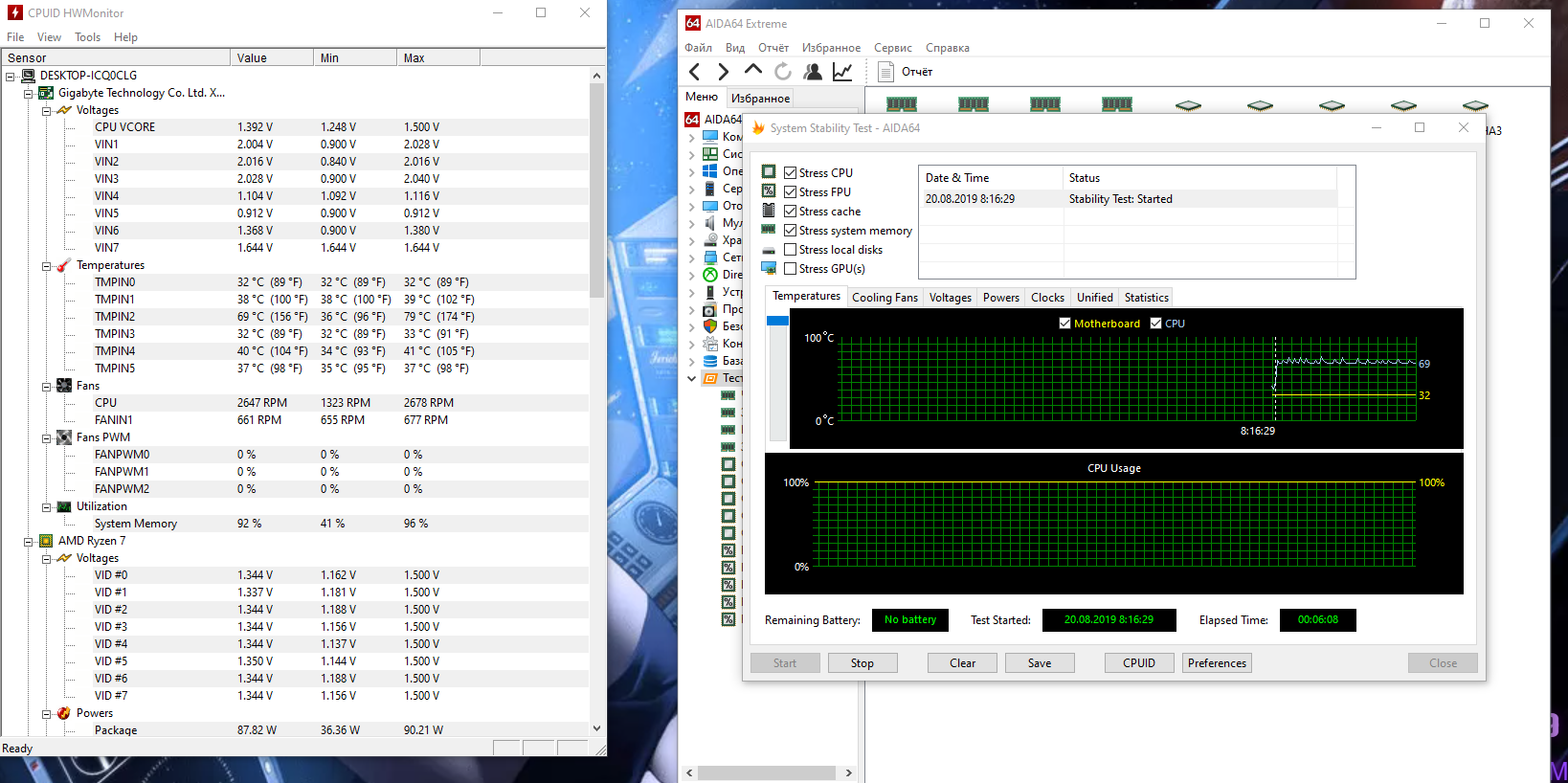
Task: Collapse the Gigabyte Temperatures section
Action: coord(46,265)
